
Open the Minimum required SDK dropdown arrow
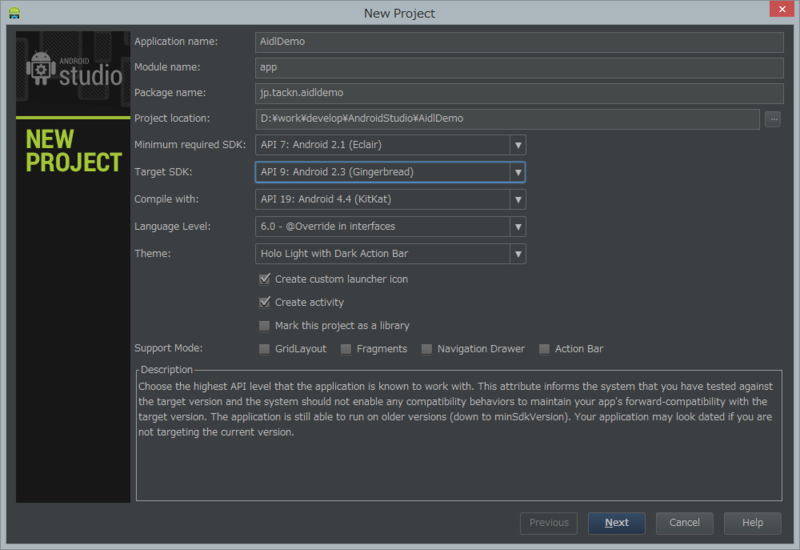click(518, 145)
